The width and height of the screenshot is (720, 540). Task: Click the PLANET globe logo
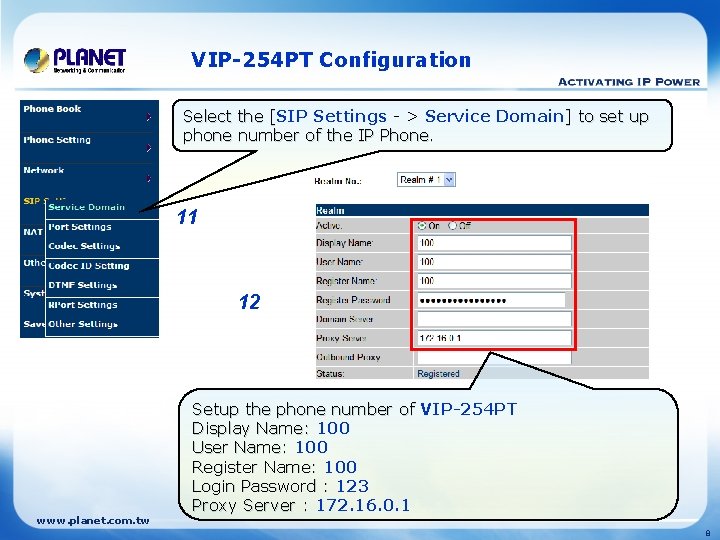(x=37, y=60)
